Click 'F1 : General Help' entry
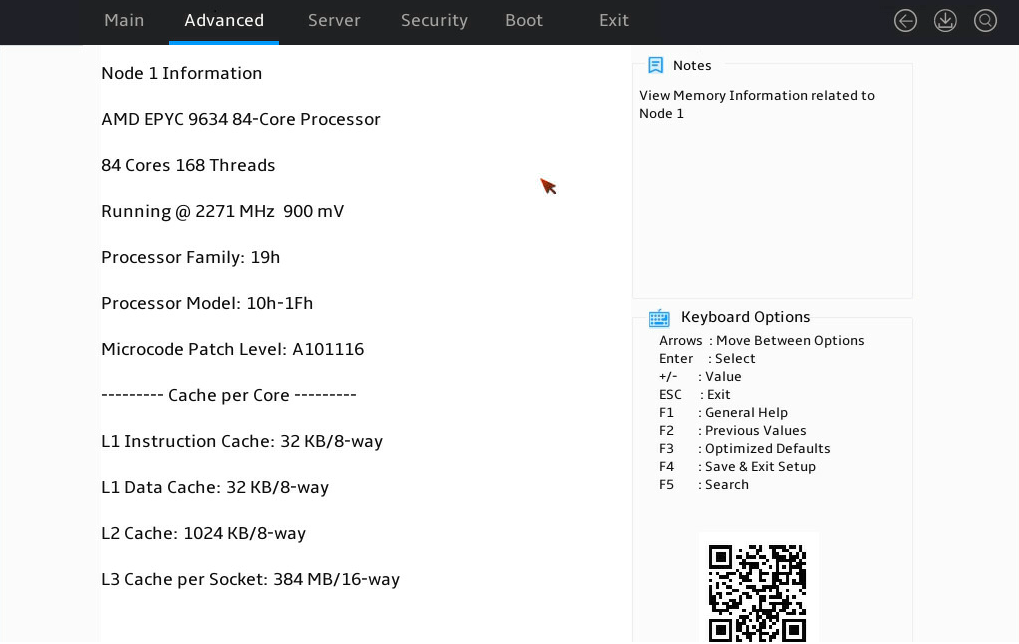The height and width of the screenshot is (644, 1019). pos(723,413)
